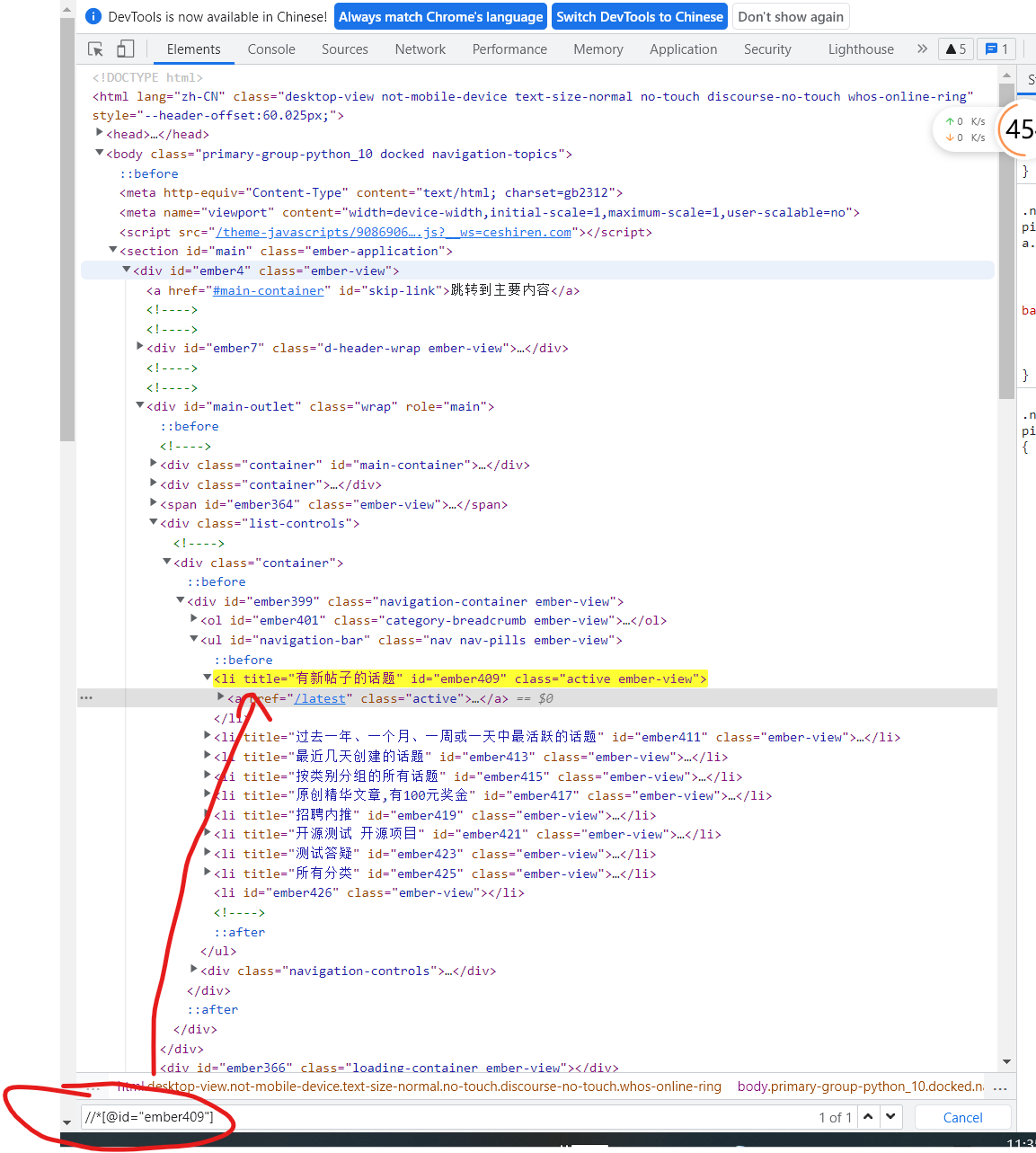1036x1153 pixels.
Task: Expand the div ember7 header wrap node
Action: point(139,346)
